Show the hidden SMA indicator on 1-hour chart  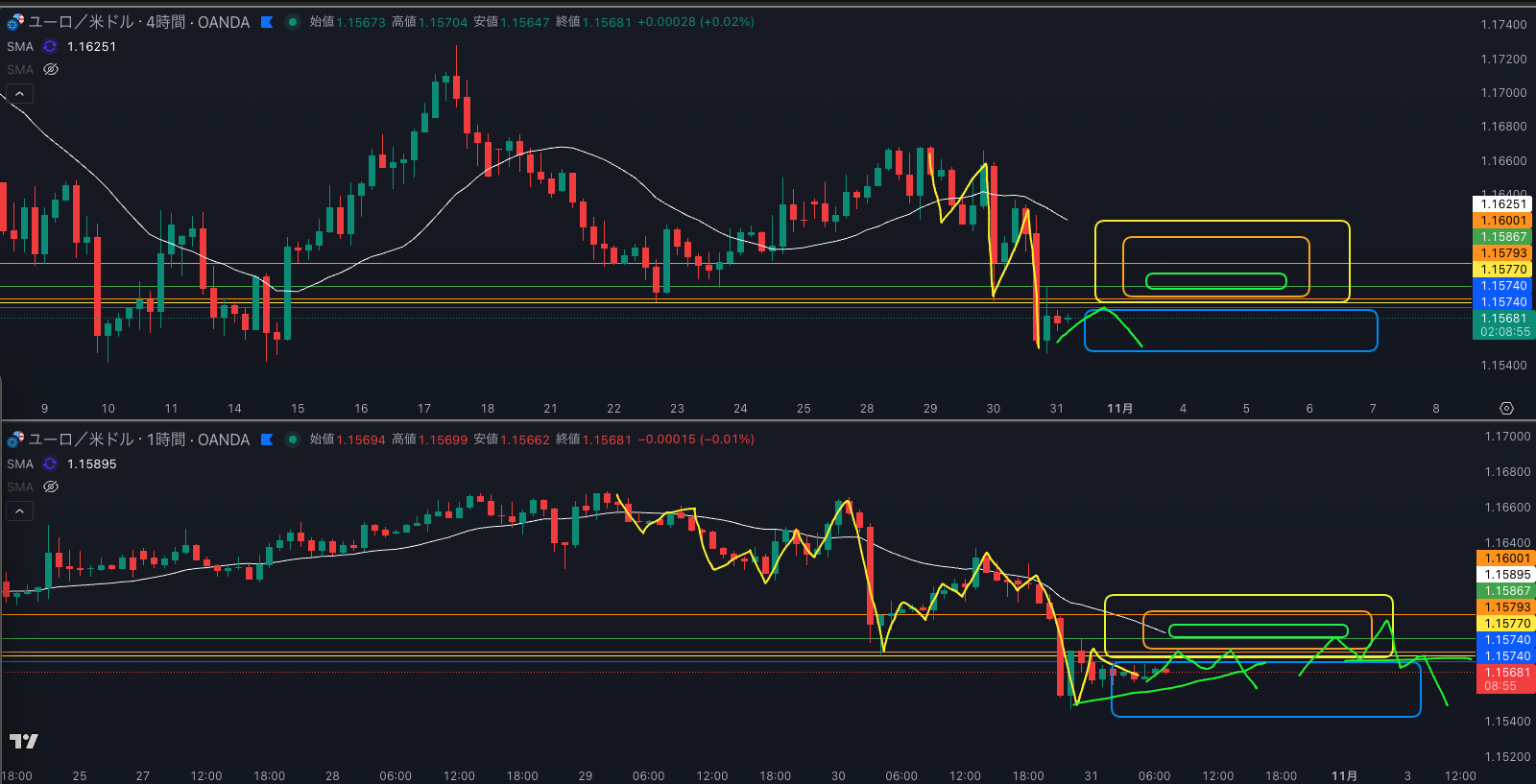point(51,487)
